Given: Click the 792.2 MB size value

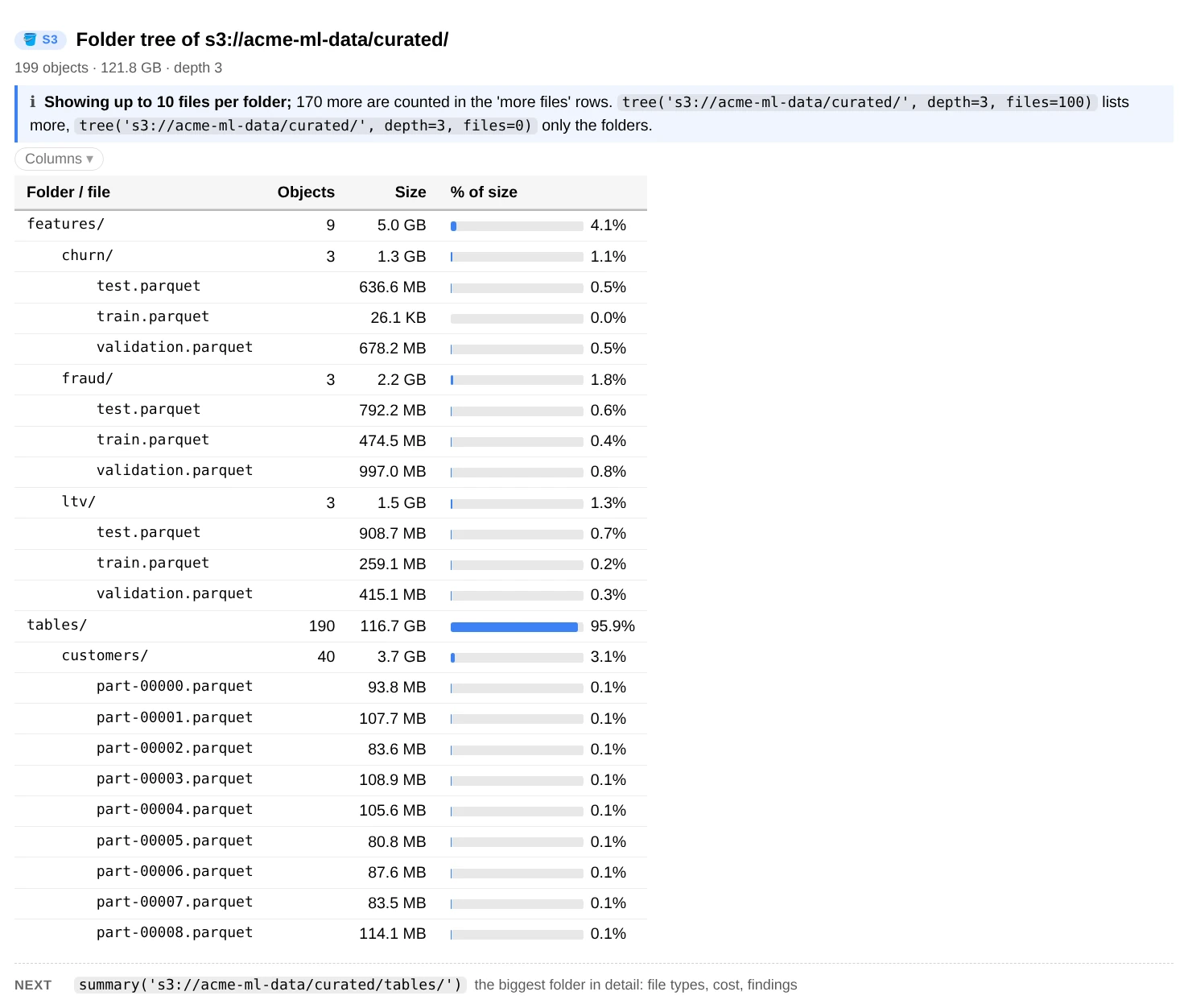Looking at the screenshot, I should [393, 411].
